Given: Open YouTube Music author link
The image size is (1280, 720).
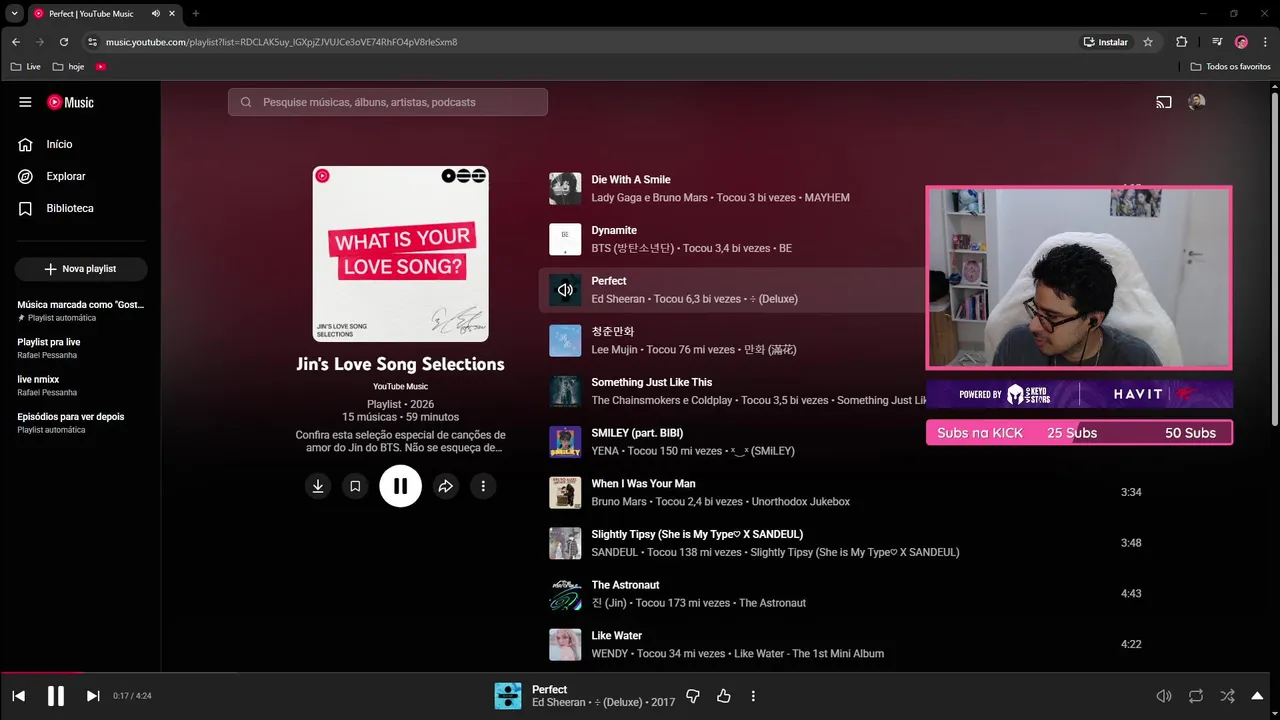Looking at the screenshot, I should coord(400,386).
